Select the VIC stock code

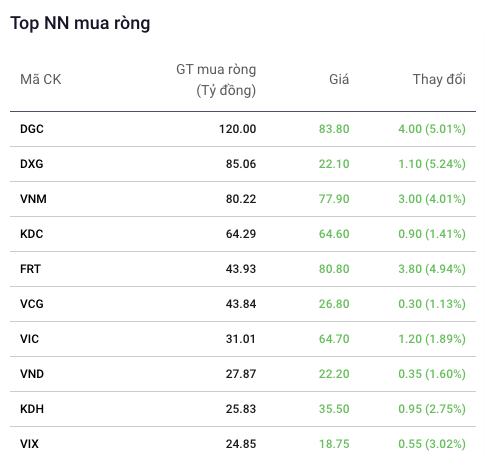[29, 339]
